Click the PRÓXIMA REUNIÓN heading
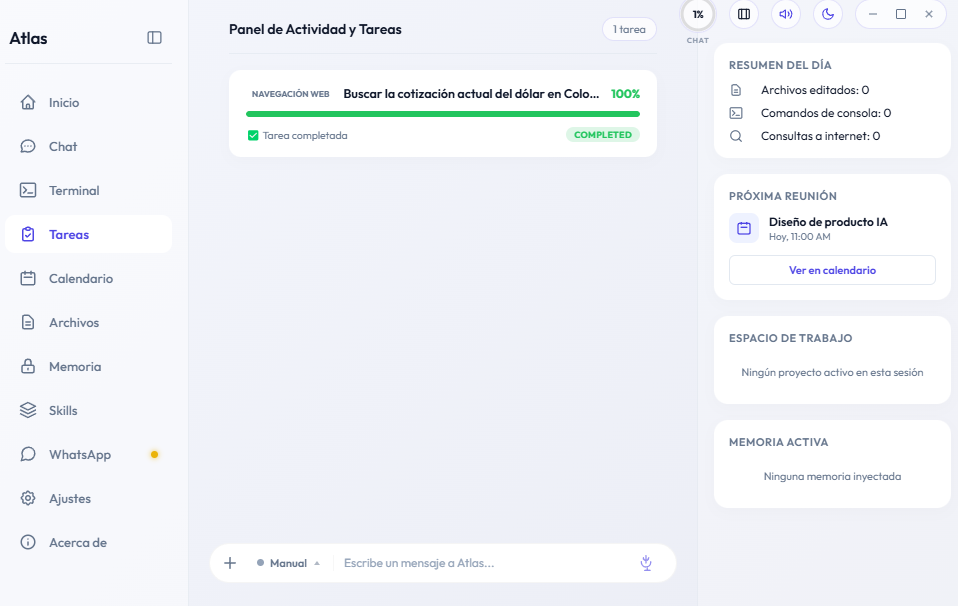The image size is (958, 606). 783,195
